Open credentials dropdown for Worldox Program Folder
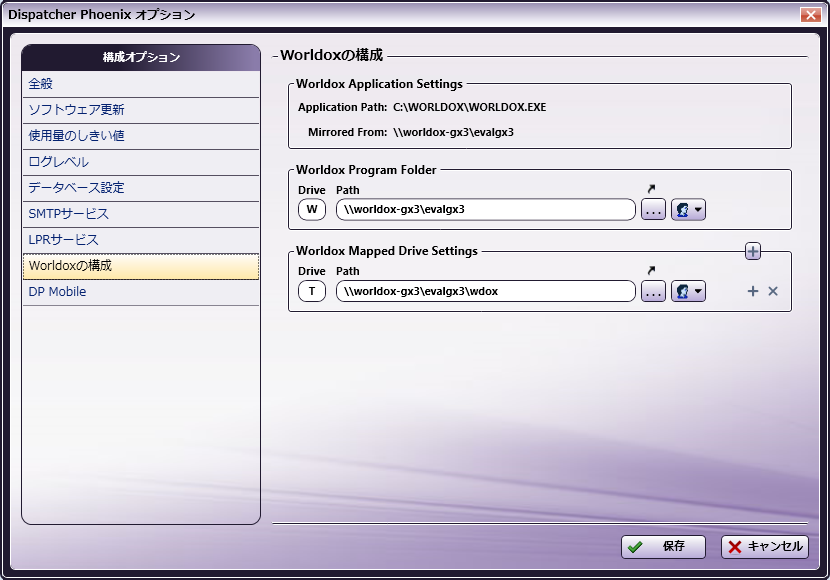The height and width of the screenshot is (580, 830). pos(688,210)
